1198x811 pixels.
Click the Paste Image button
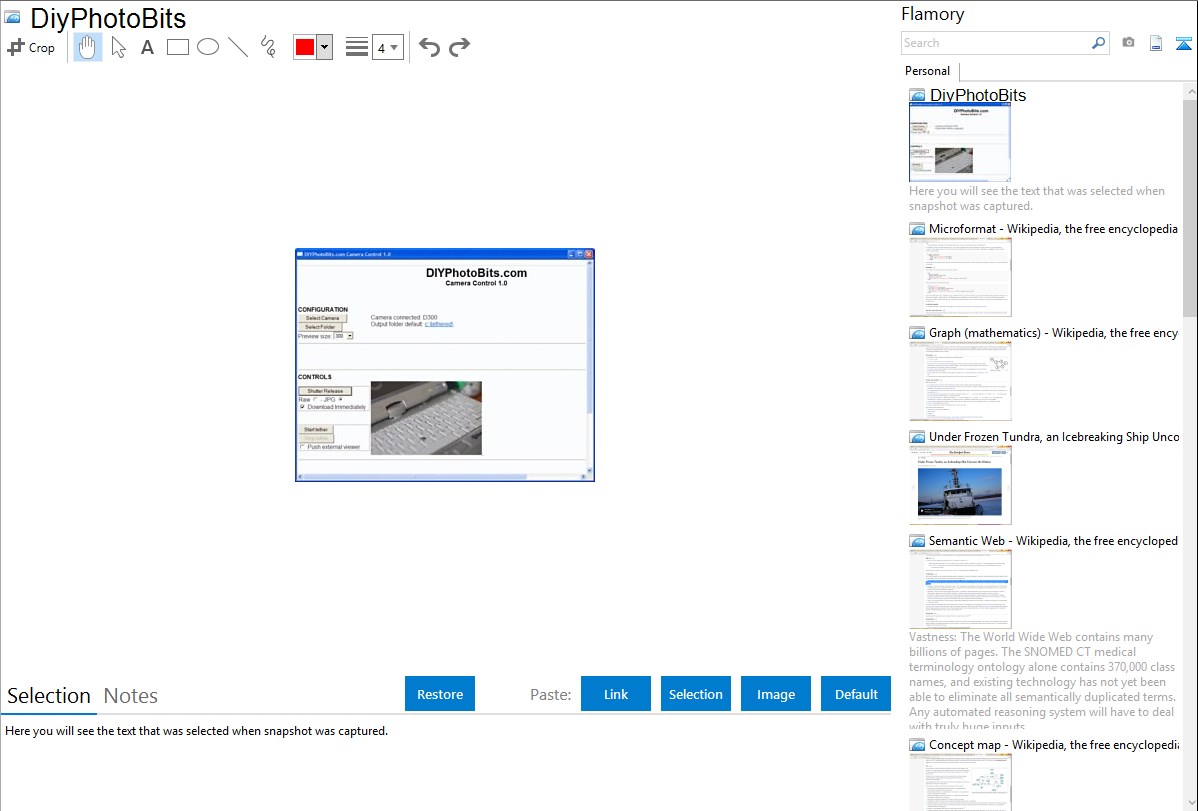(x=775, y=694)
